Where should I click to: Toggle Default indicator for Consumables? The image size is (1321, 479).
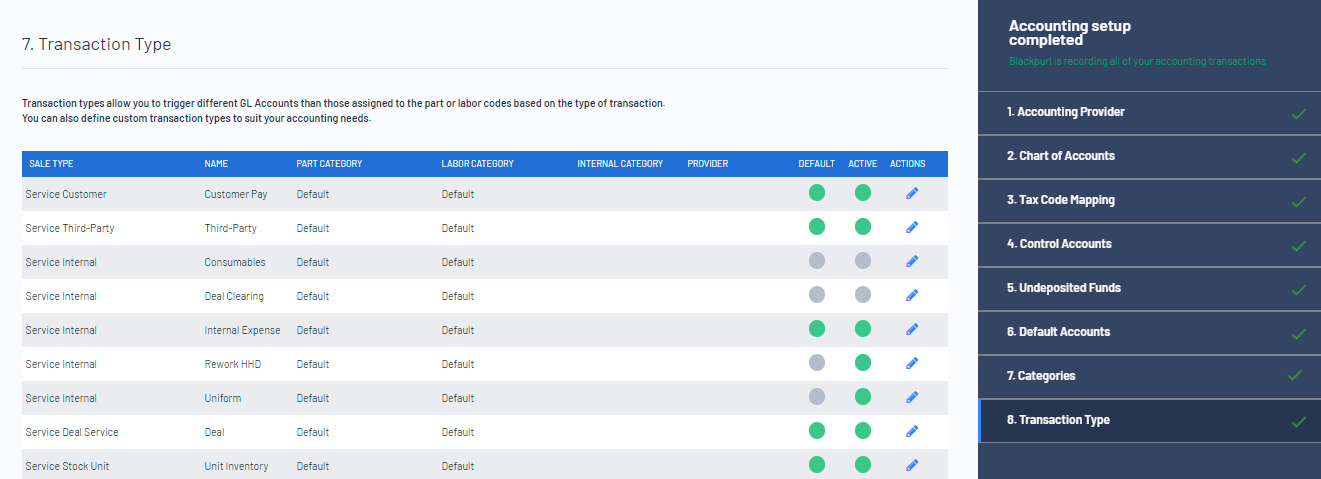(x=817, y=261)
